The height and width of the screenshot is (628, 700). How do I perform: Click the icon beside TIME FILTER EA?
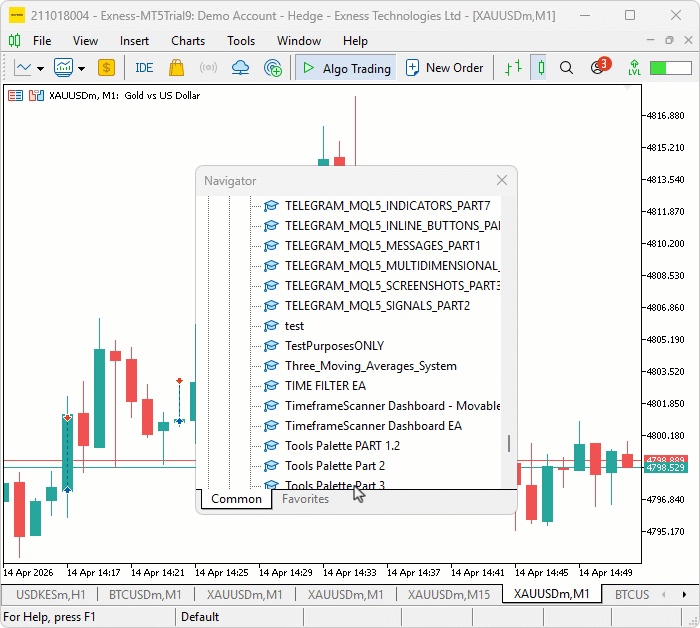point(271,386)
